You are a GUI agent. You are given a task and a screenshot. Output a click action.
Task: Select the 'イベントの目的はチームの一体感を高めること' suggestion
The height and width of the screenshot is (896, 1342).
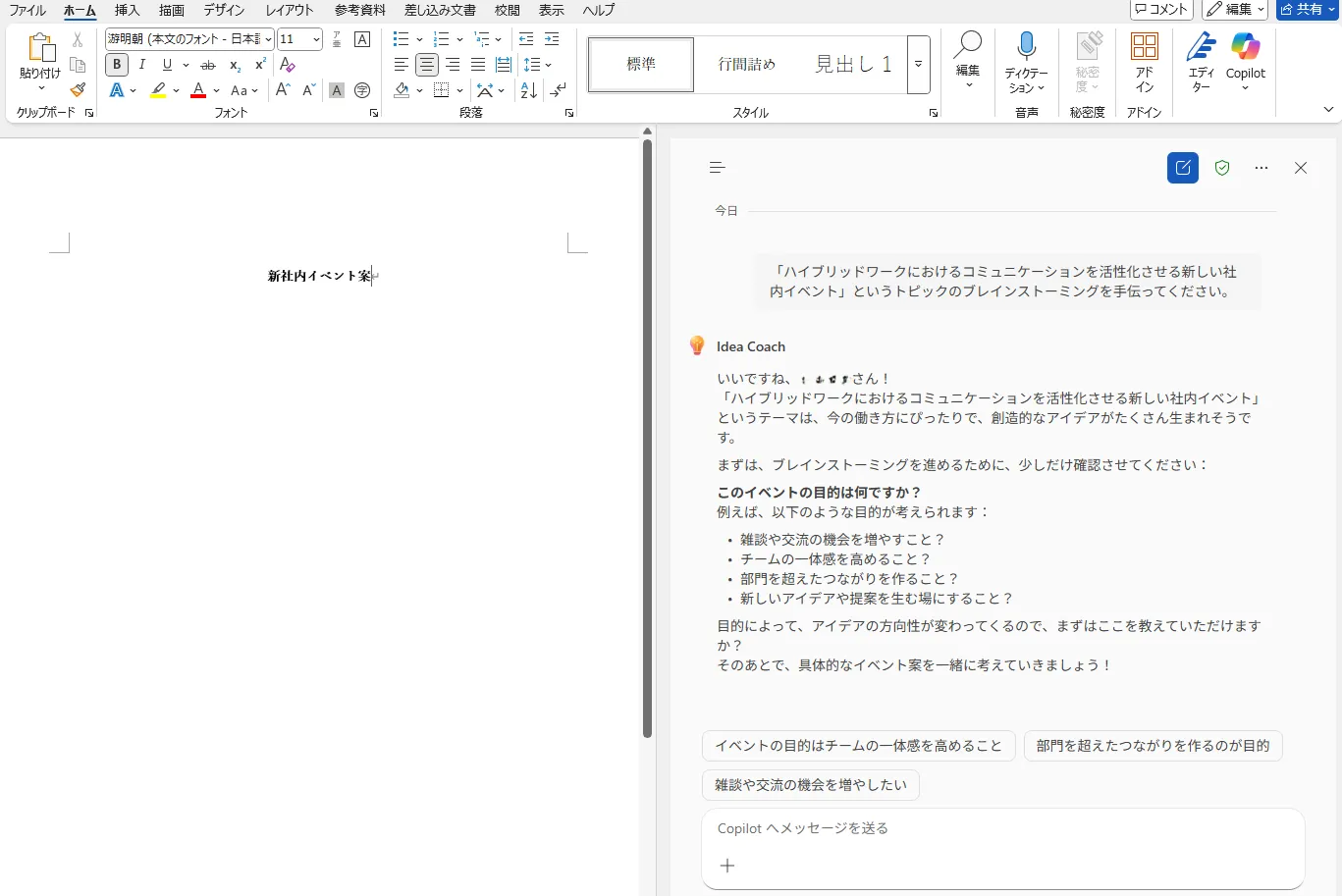click(x=858, y=745)
